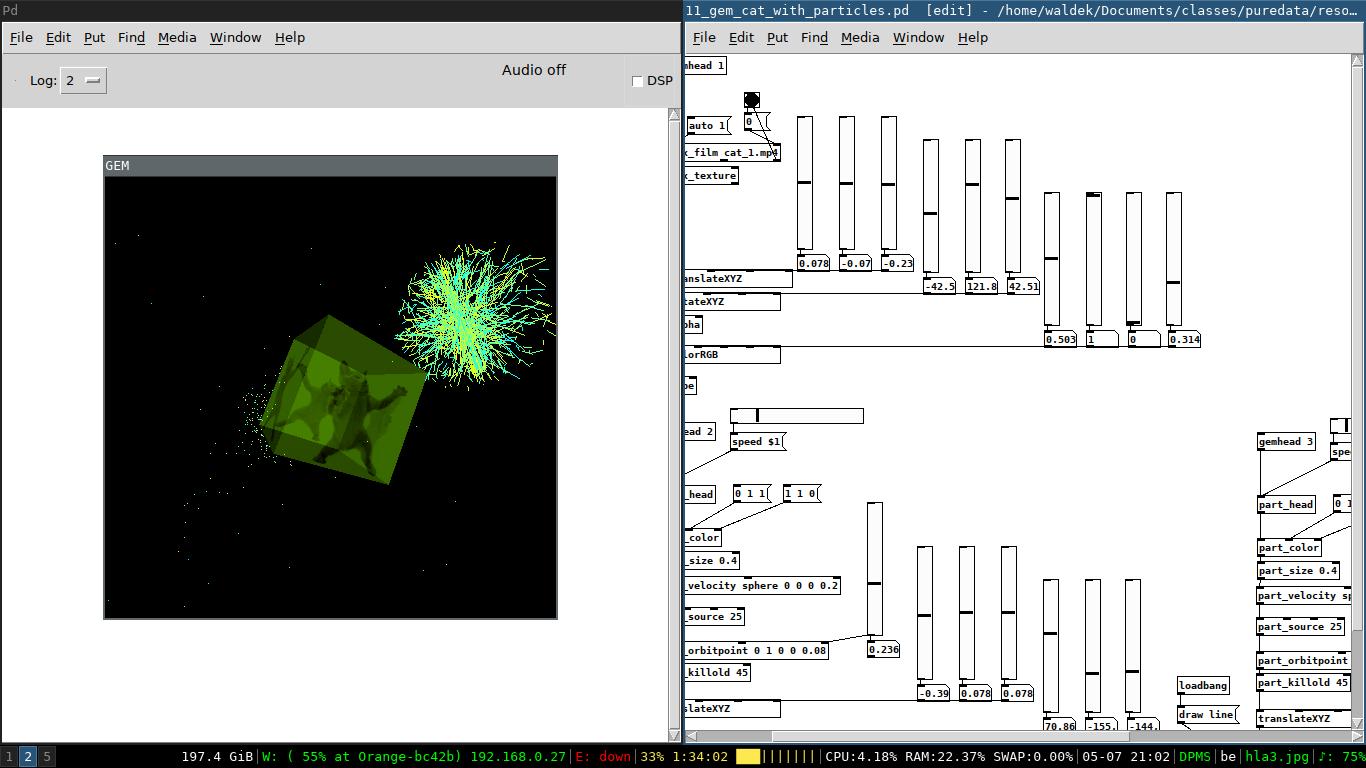Click 'Audio off' status text
The image size is (1366, 768).
pos(534,70)
